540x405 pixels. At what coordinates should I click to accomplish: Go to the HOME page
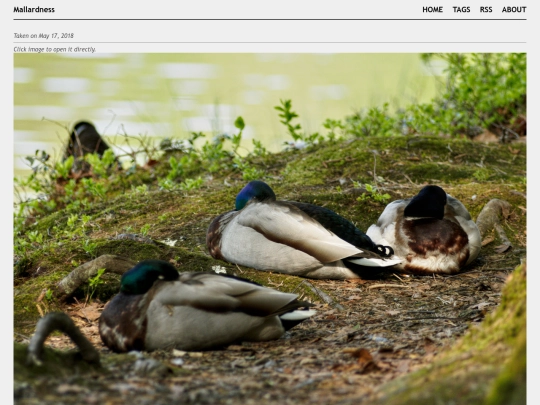click(433, 10)
